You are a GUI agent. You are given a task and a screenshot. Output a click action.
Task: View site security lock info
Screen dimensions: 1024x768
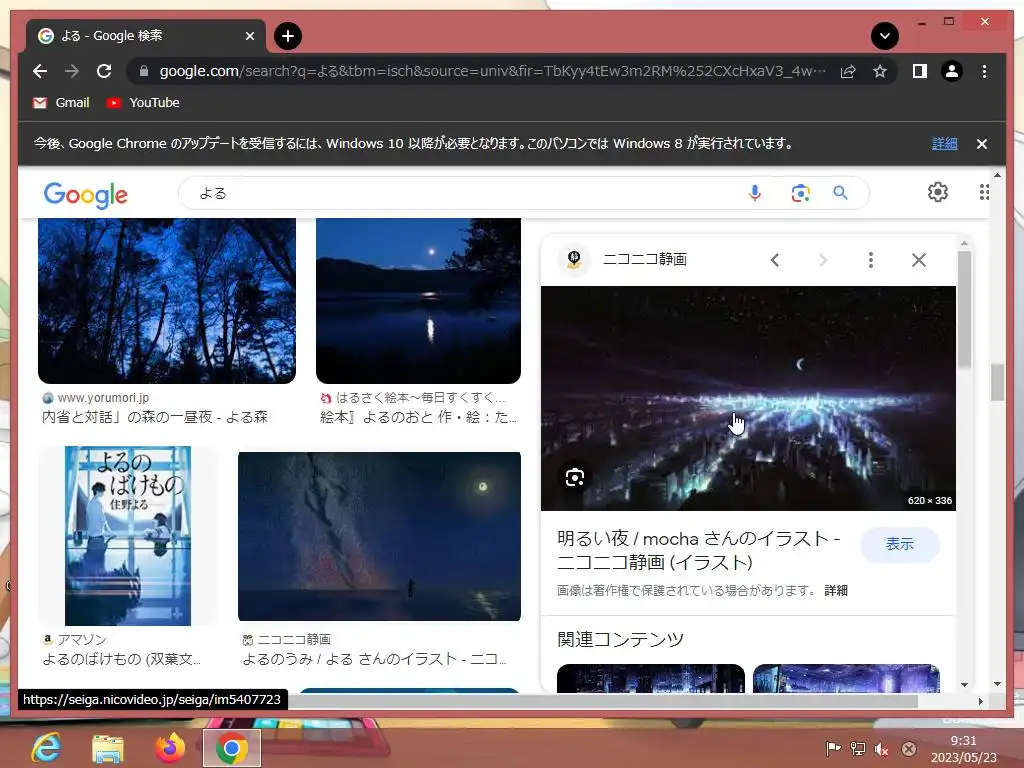click(144, 71)
